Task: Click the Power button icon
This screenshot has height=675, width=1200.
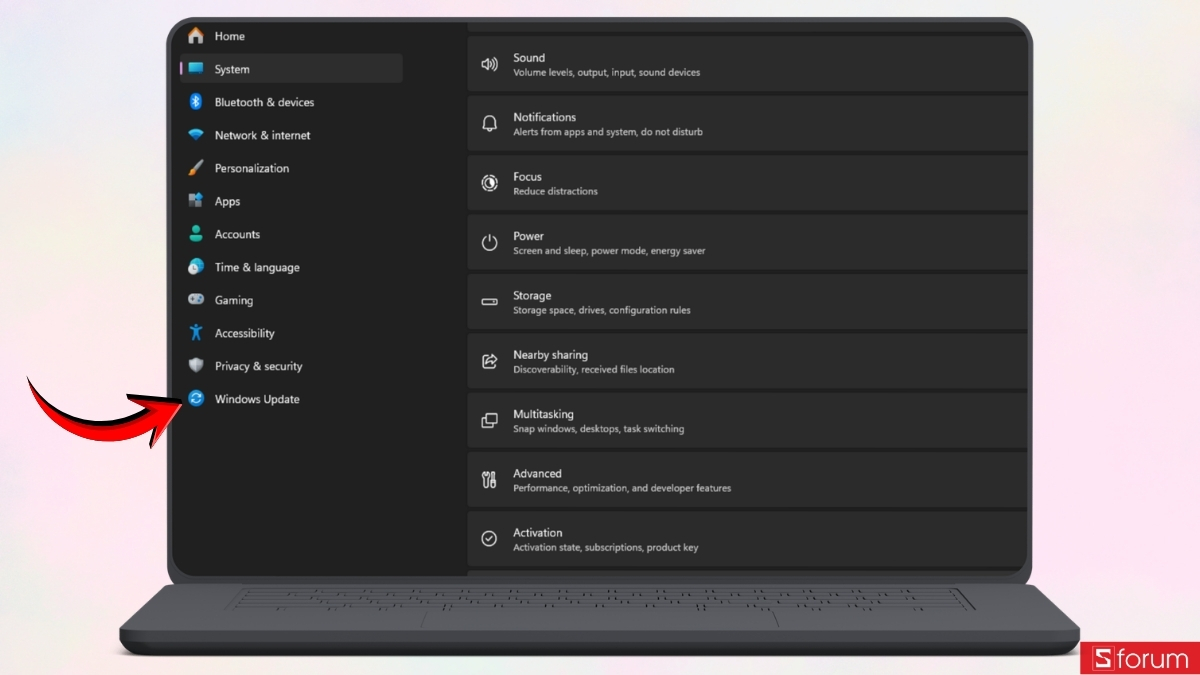Action: pos(489,243)
